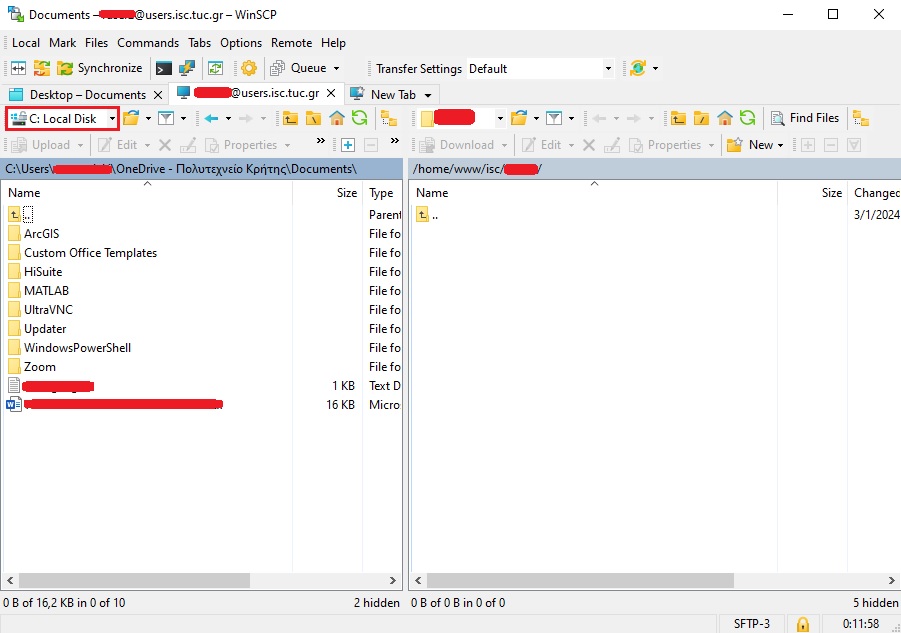Toggle the local directory tree icon
The height and width of the screenshot is (633, 901).
pos(388,118)
